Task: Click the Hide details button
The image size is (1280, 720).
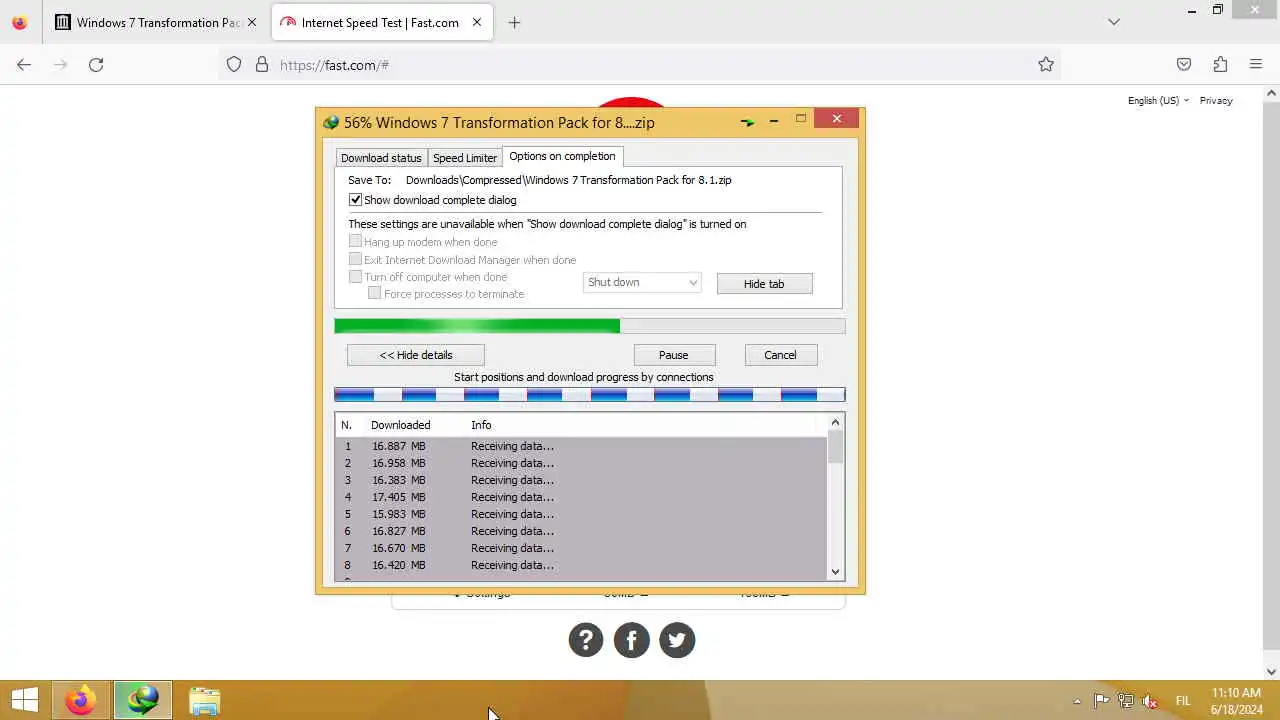Action: click(x=416, y=355)
